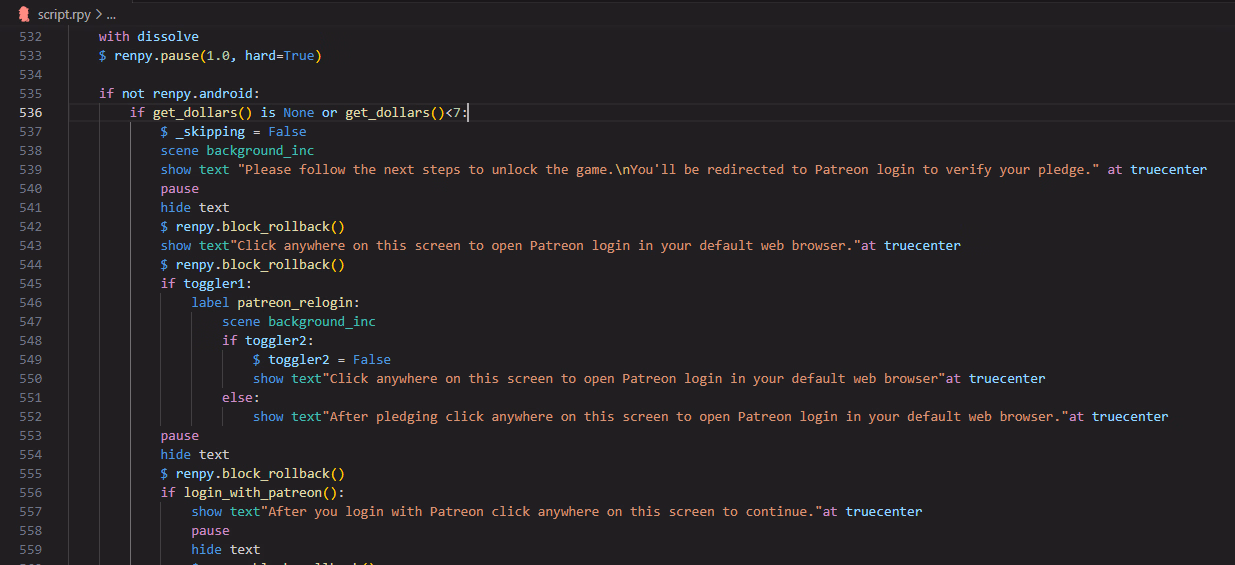Click on the _skipping = False statement

point(234,132)
